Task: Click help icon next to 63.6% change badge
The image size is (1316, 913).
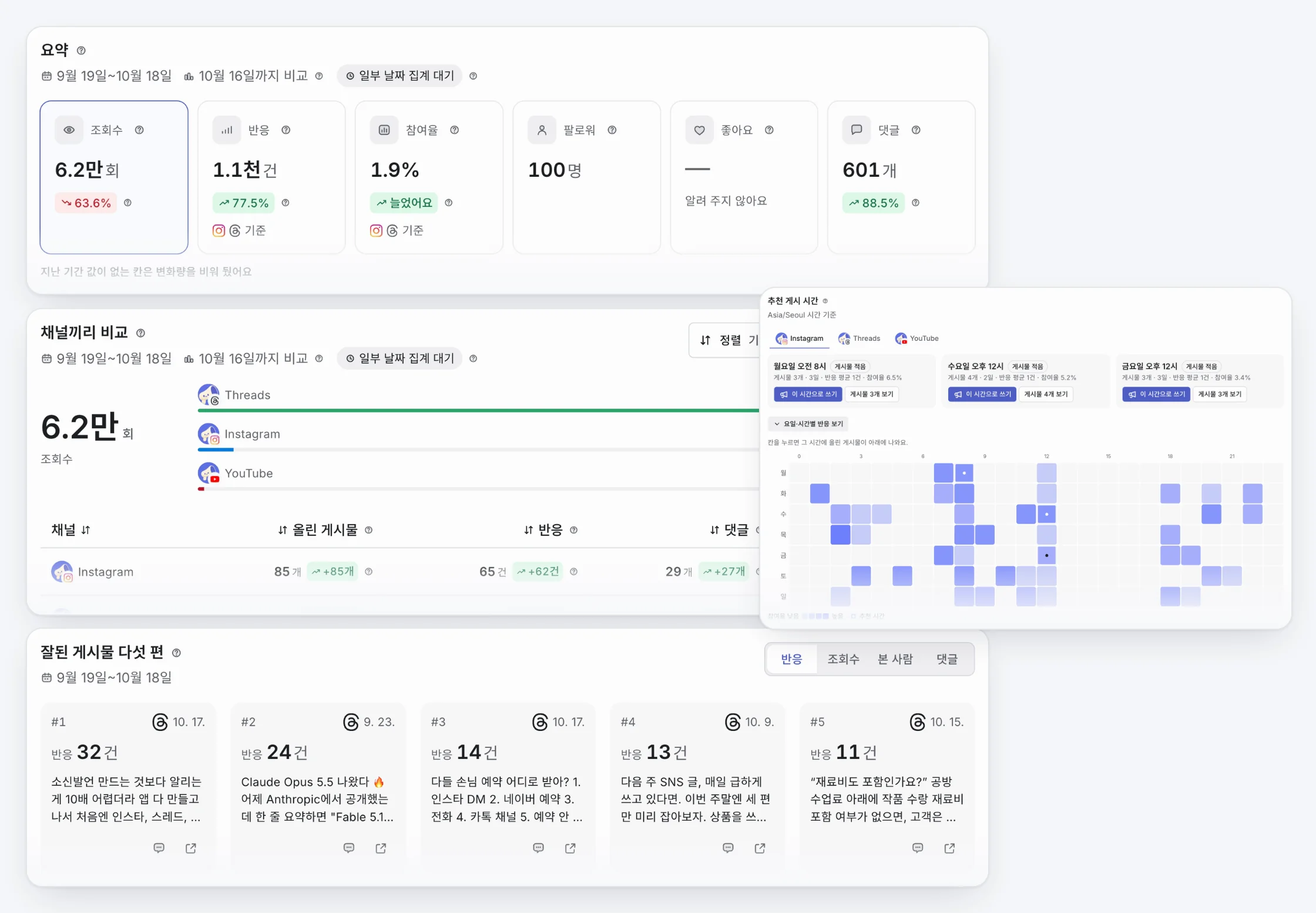Action: click(x=127, y=203)
